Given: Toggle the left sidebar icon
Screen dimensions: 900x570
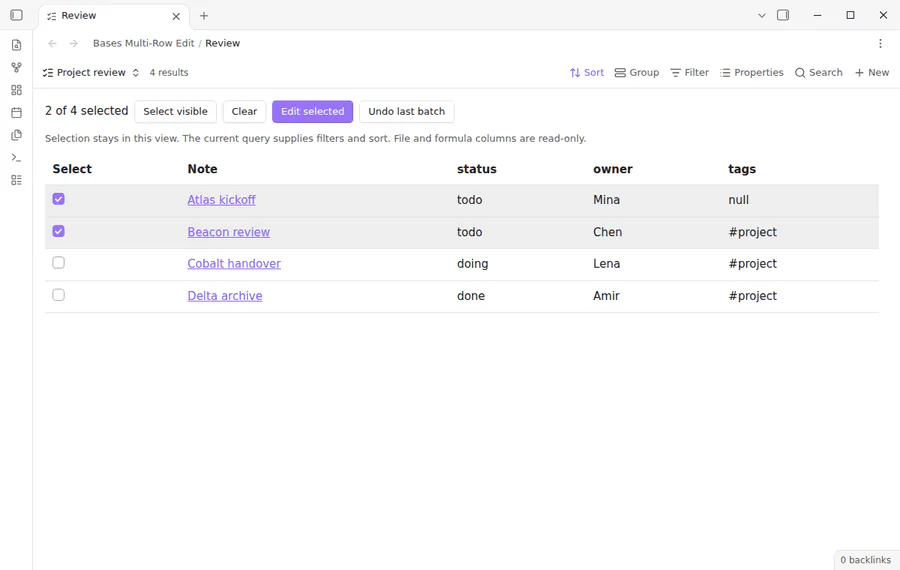Looking at the screenshot, I should tap(16, 15).
